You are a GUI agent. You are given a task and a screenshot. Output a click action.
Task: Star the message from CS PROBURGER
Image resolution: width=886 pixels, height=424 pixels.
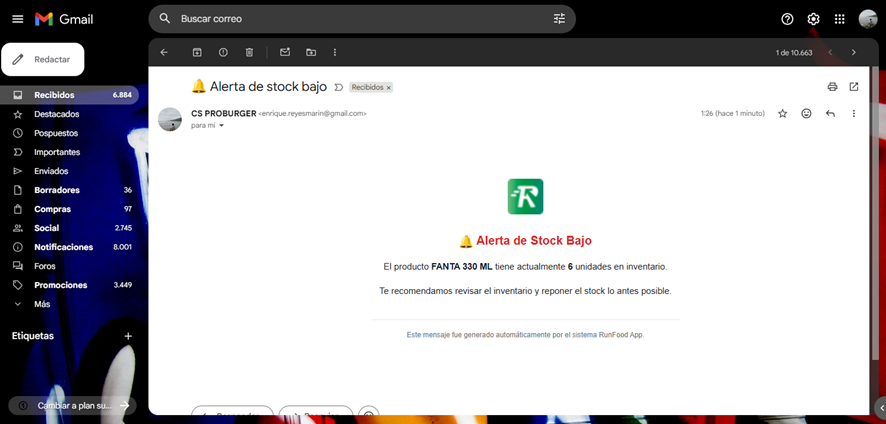(x=783, y=114)
